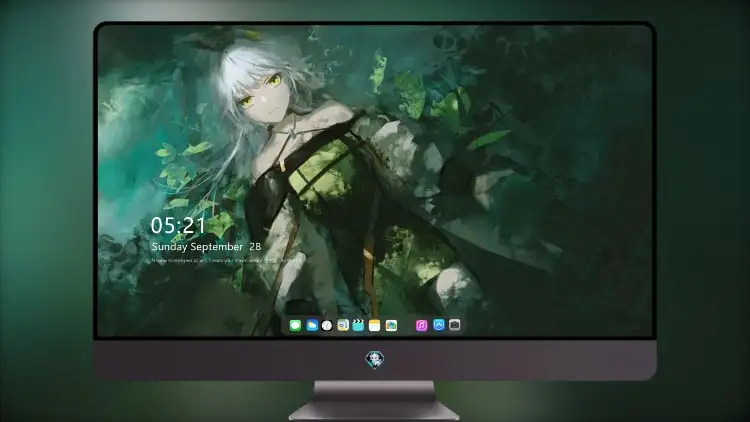This screenshot has height=422, width=750.
Task: Open the Weather app in the dock
Action: pos(312,325)
